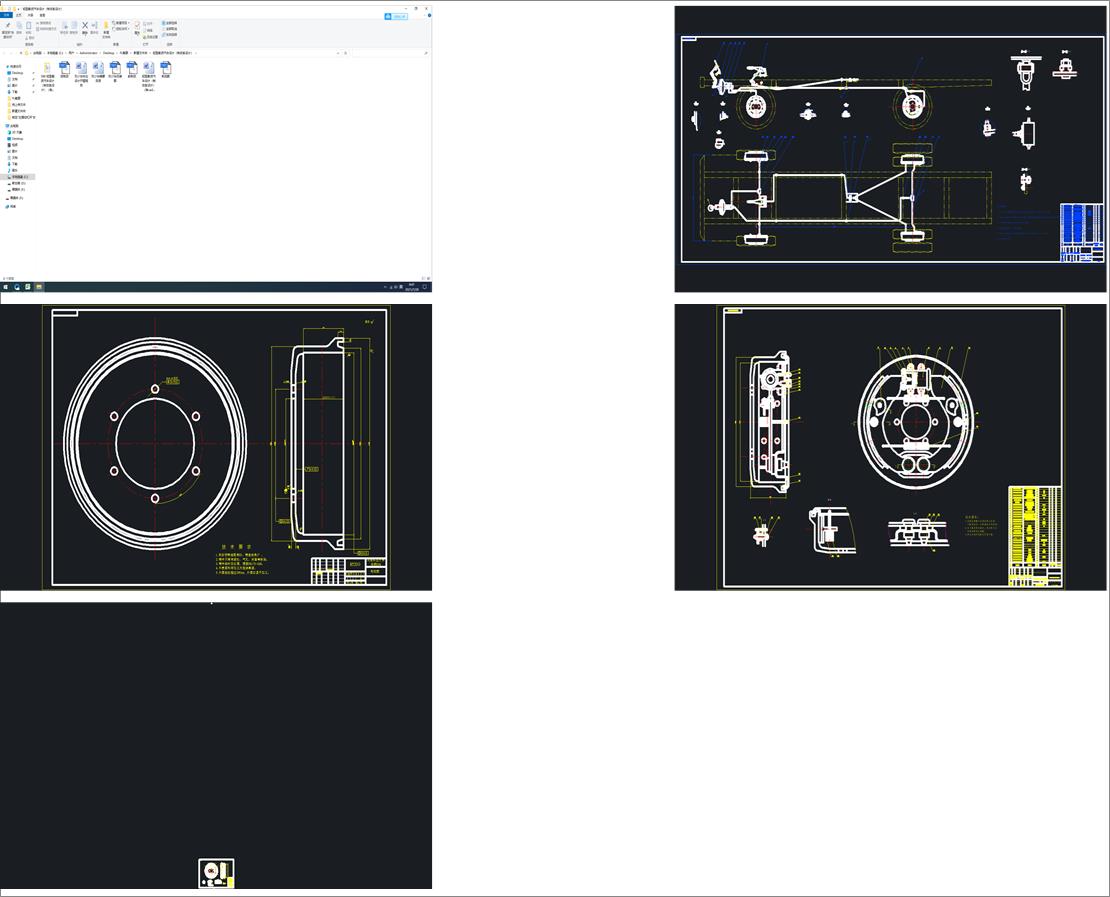Click the Desktop breadcrumb in address bar
This screenshot has width=1110, height=897.
(x=108, y=53)
